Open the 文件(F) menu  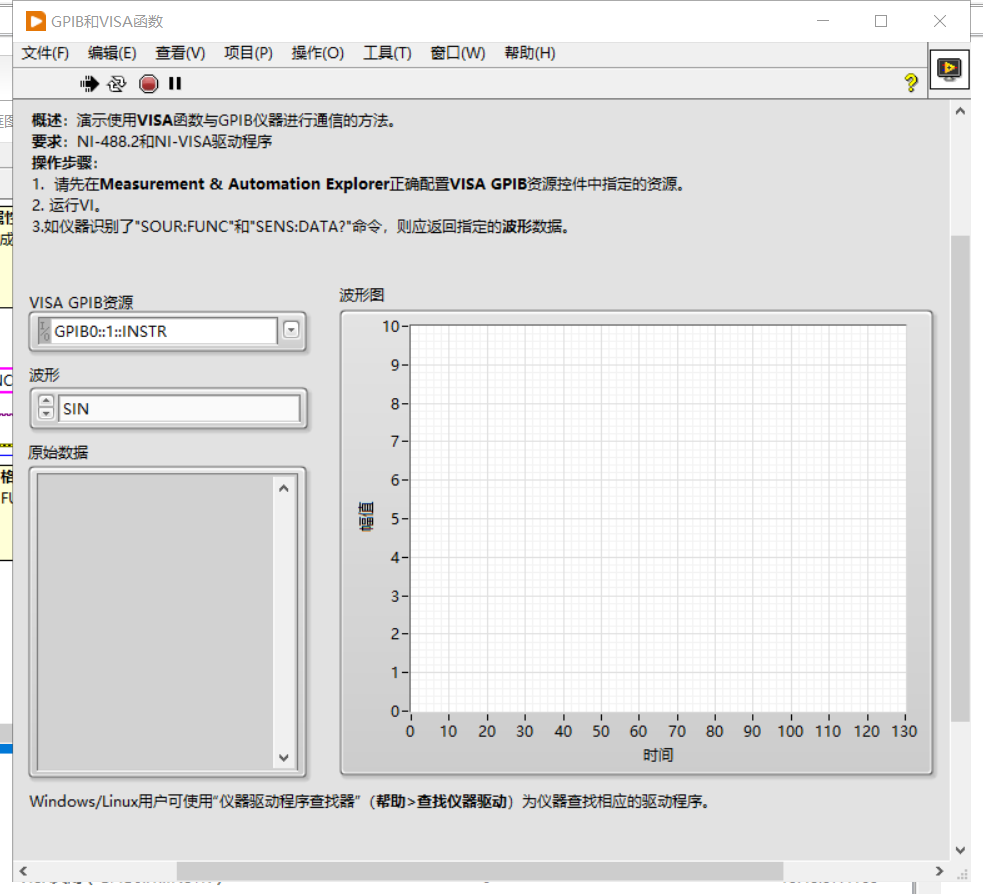coord(45,53)
